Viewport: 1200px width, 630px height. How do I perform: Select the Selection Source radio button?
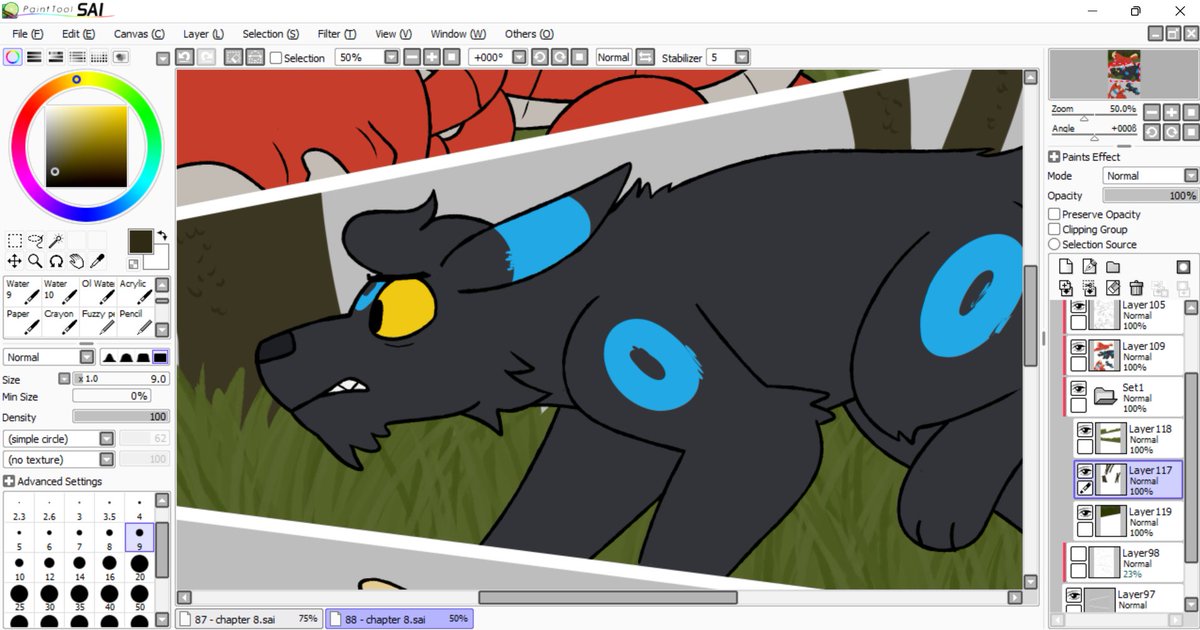point(1054,244)
